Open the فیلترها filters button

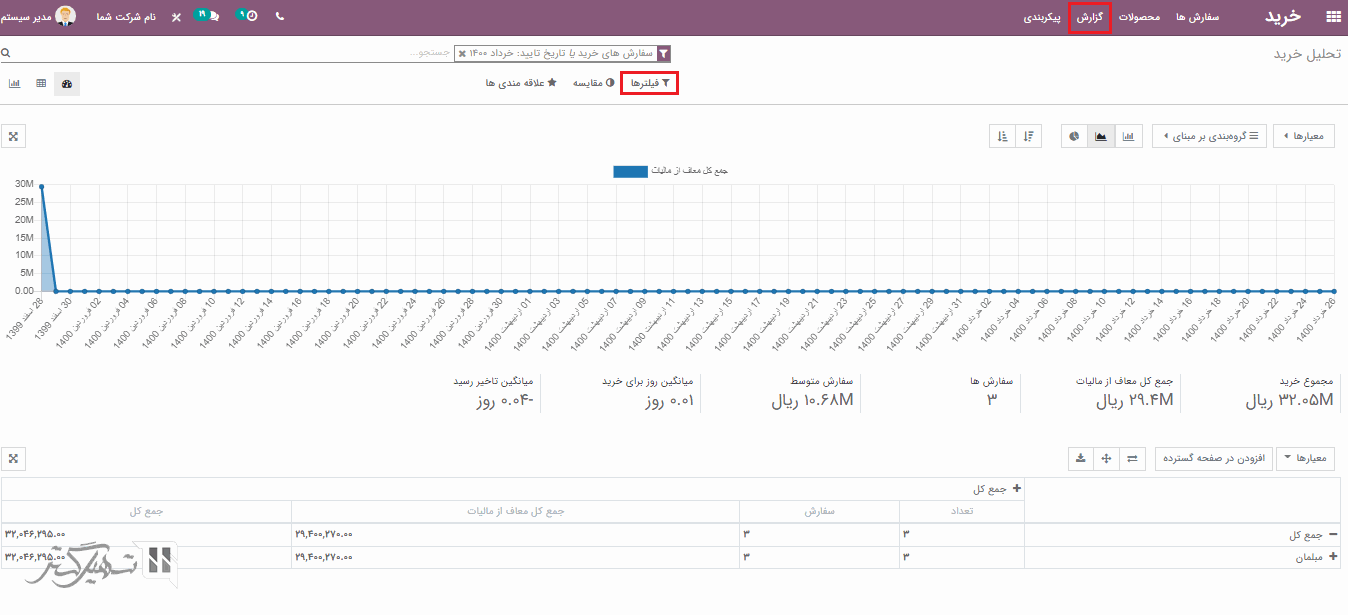[649, 84]
